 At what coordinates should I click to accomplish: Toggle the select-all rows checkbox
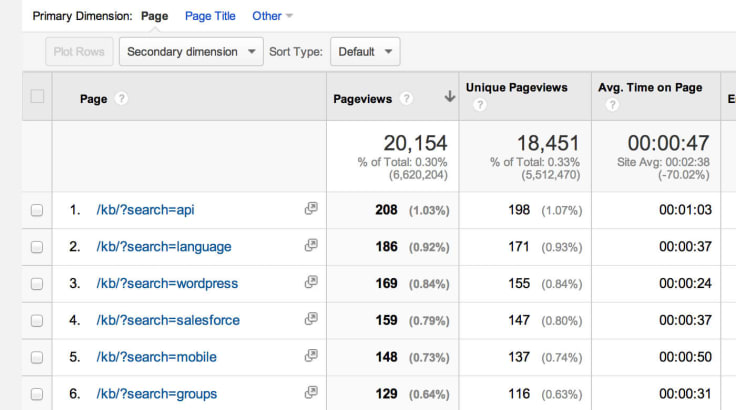tap(37, 96)
